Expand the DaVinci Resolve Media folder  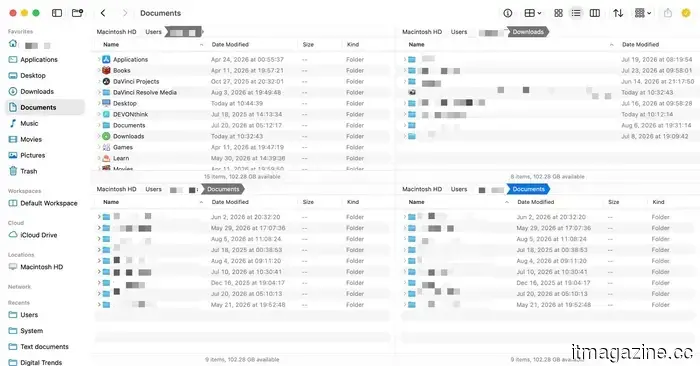99,92
